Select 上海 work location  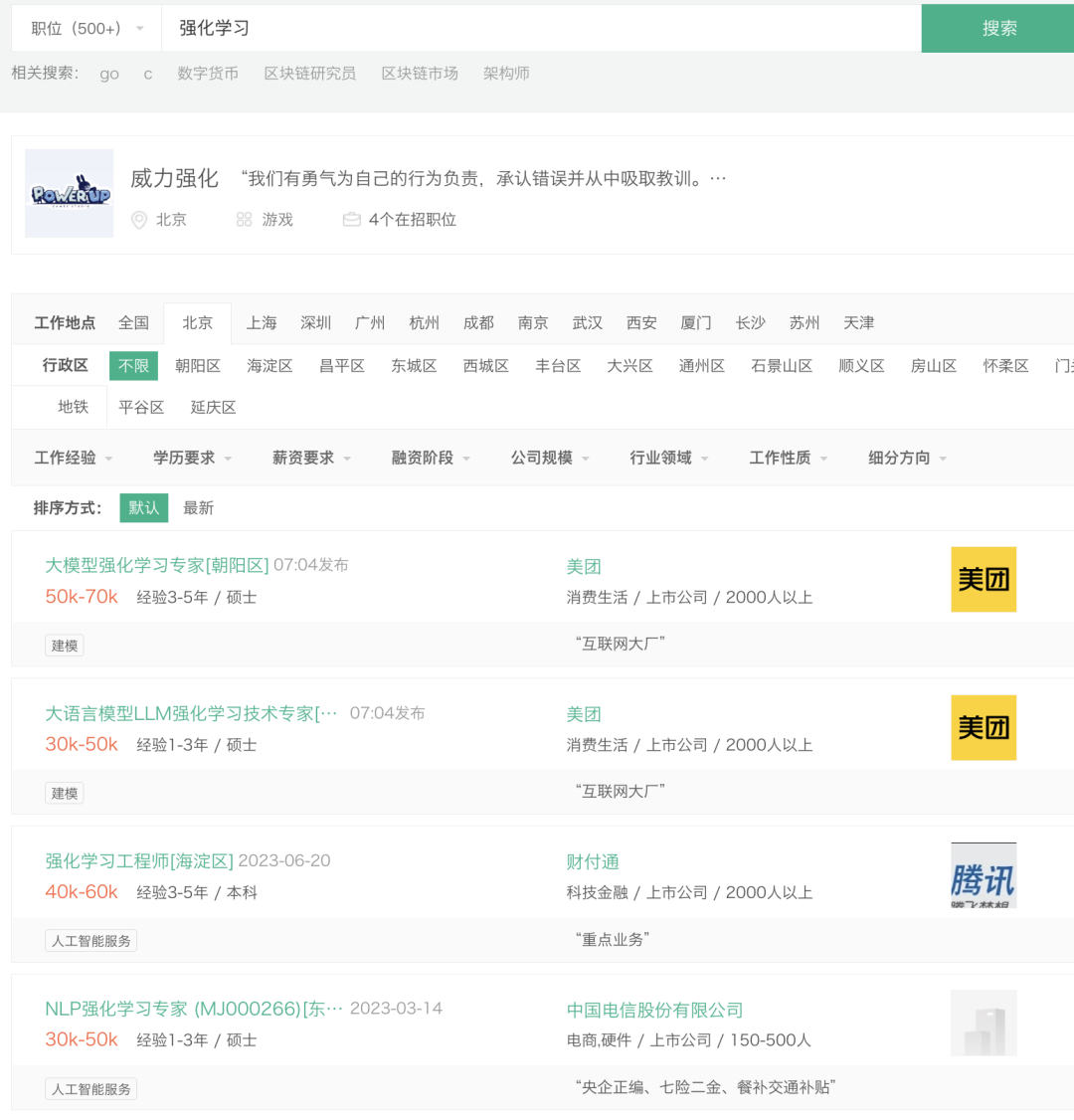pos(262,323)
